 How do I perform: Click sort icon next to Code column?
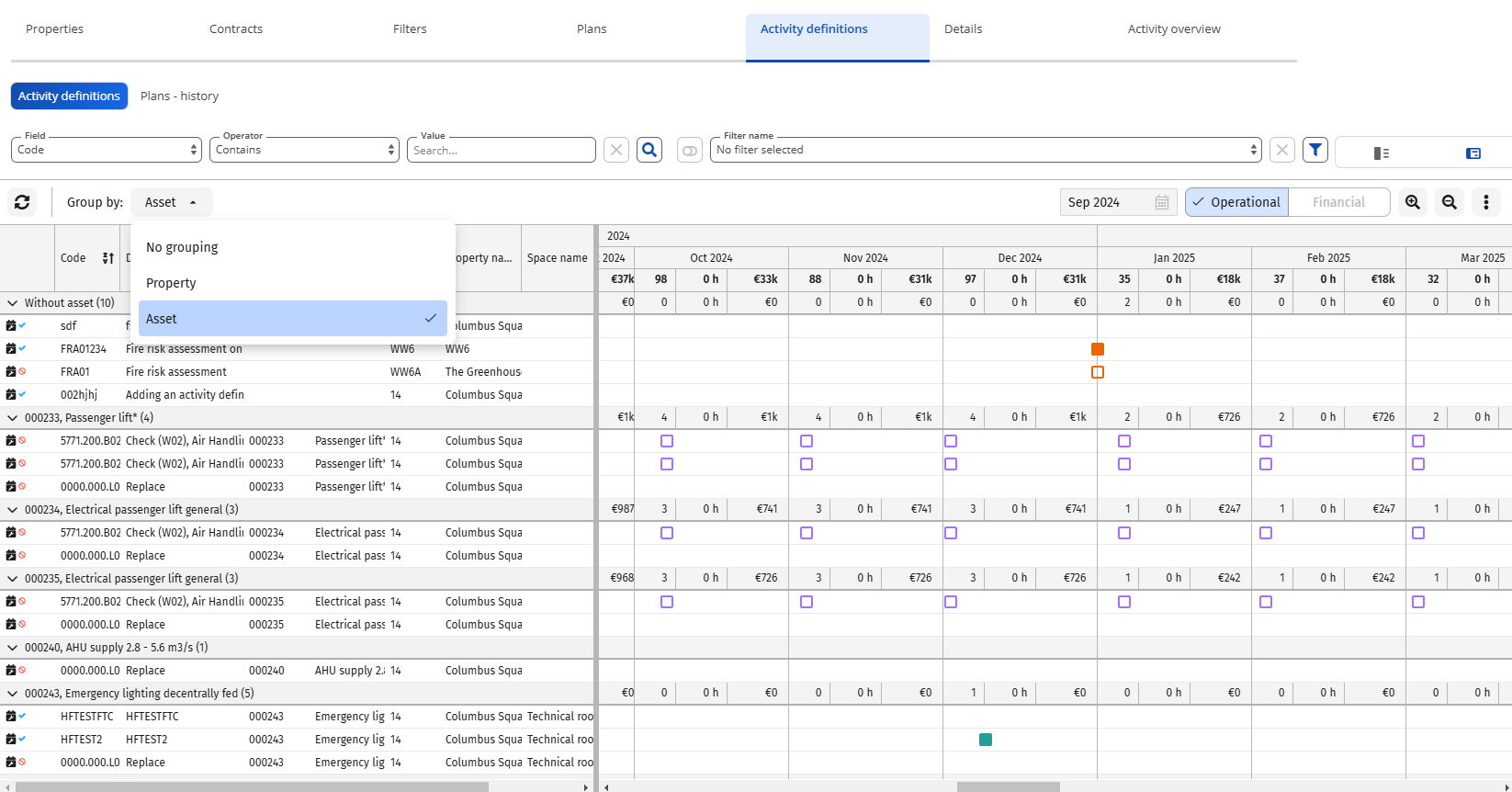coord(108,258)
